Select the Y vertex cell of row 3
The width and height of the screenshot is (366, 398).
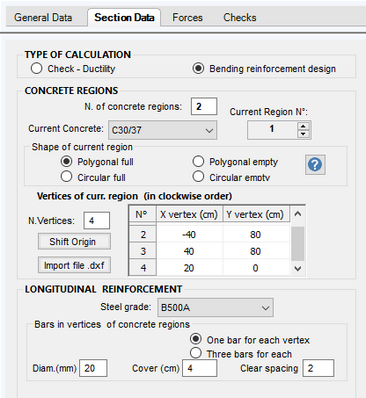point(256,251)
